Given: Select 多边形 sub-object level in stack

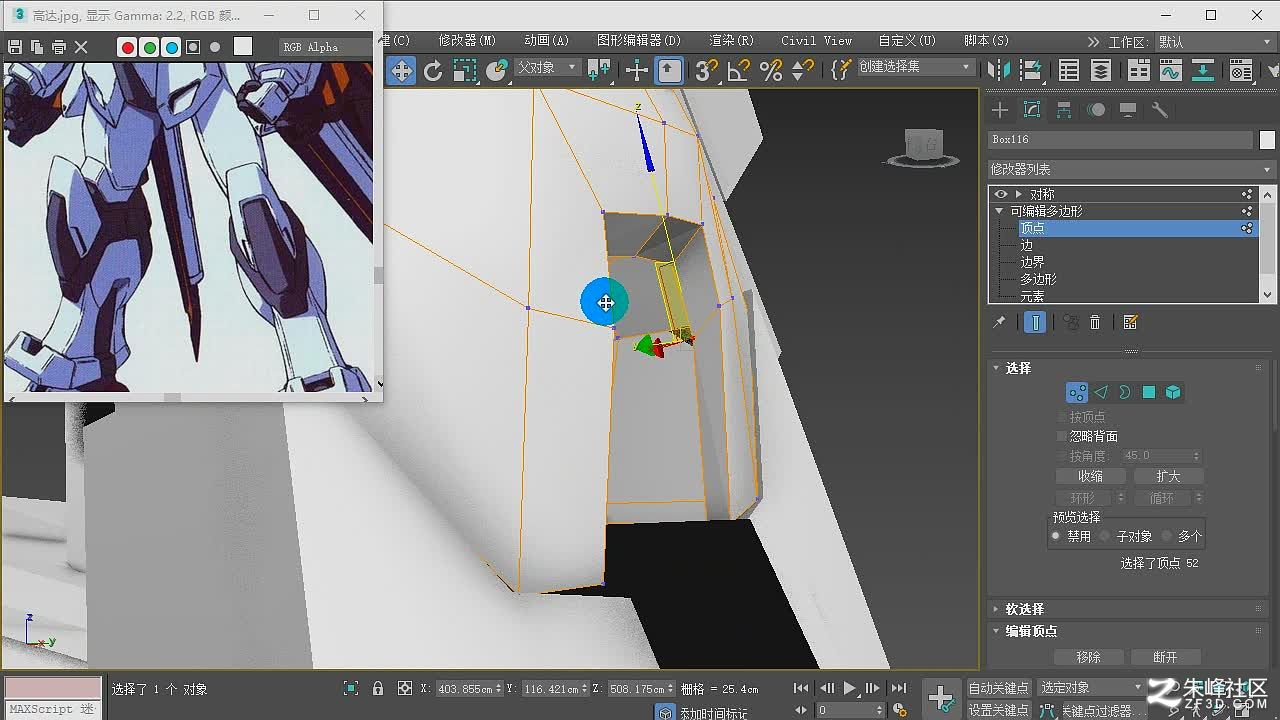Looking at the screenshot, I should coord(1038,279).
